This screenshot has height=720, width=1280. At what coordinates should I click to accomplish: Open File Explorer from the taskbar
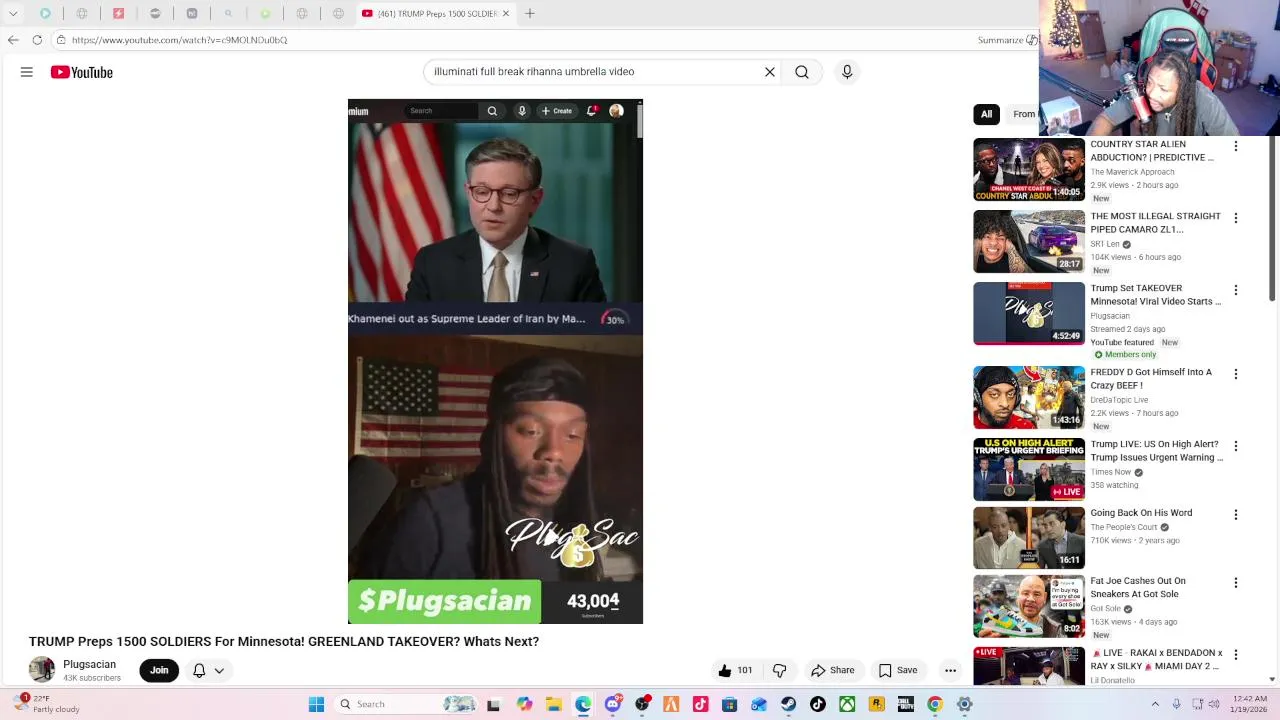click(x=554, y=704)
